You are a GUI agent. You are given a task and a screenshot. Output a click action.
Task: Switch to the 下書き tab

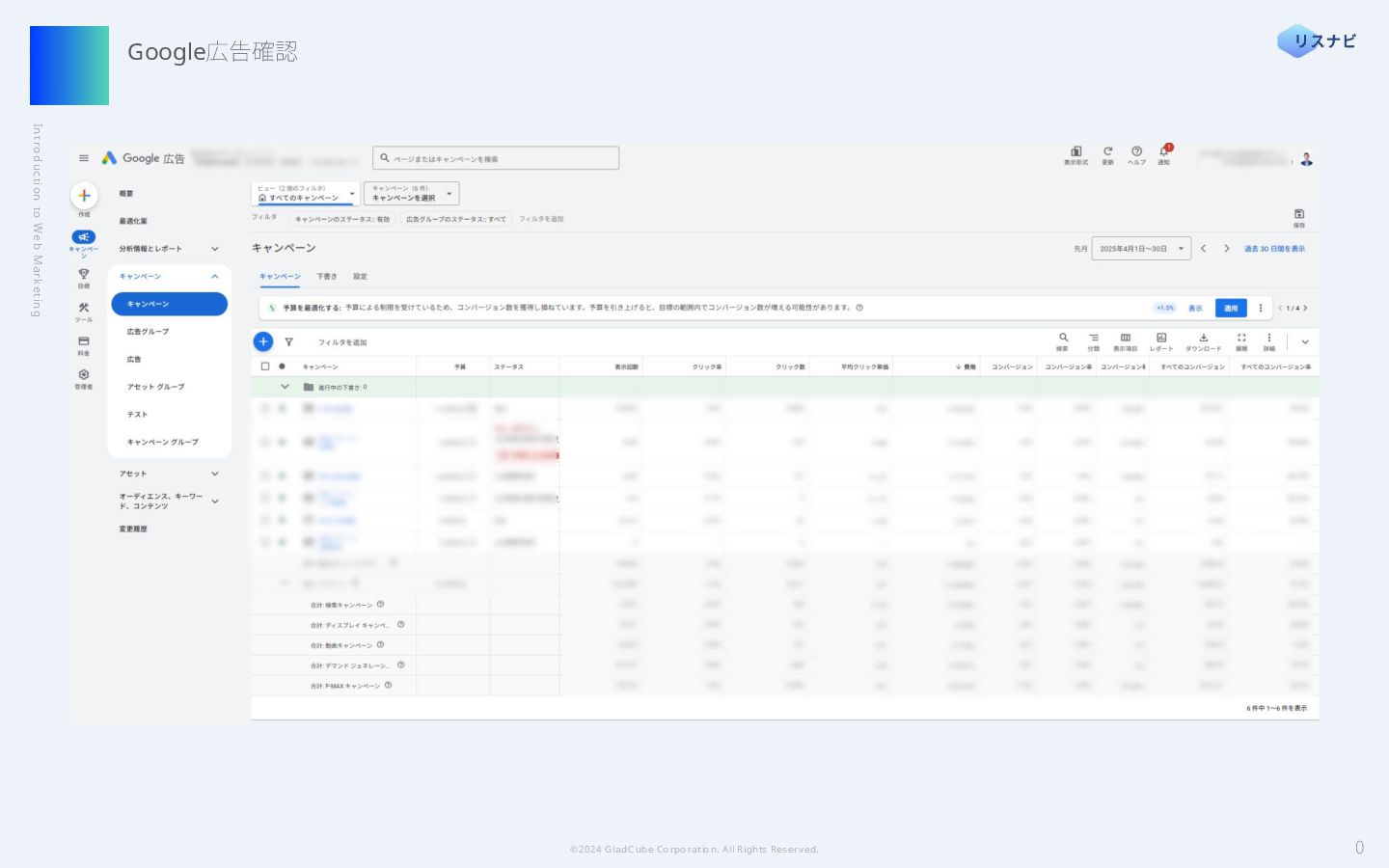point(327,277)
